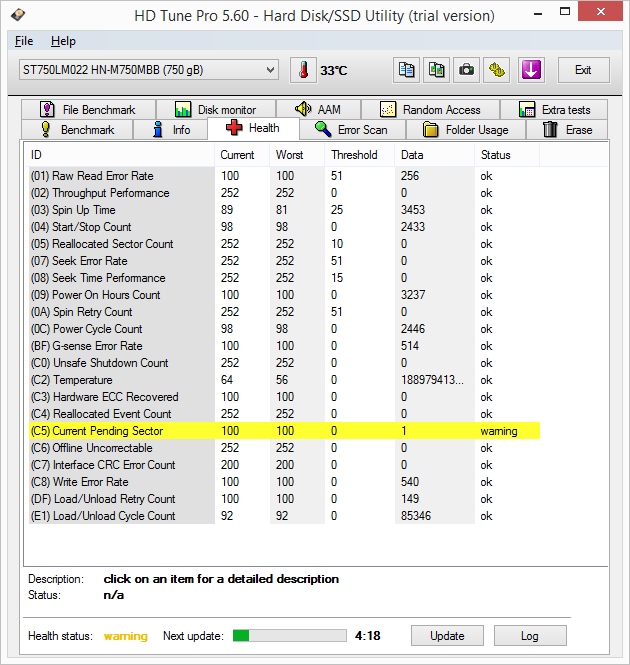This screenshot has width=630, height=665.
Task: Click the Data column header
Action: [435, 155]
